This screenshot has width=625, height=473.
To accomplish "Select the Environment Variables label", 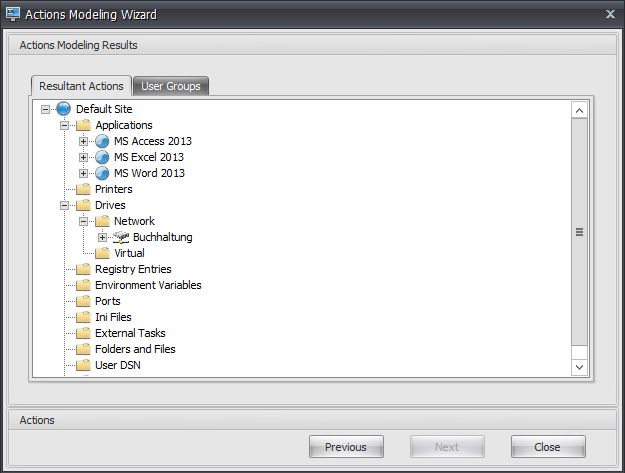I will coord(148,285).
